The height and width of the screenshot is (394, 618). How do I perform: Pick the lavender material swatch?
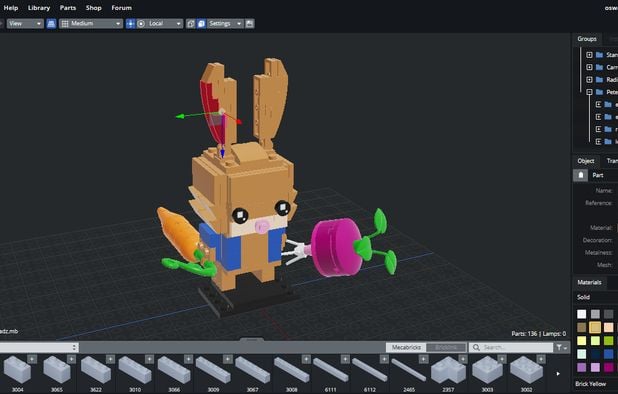(595, 367)
